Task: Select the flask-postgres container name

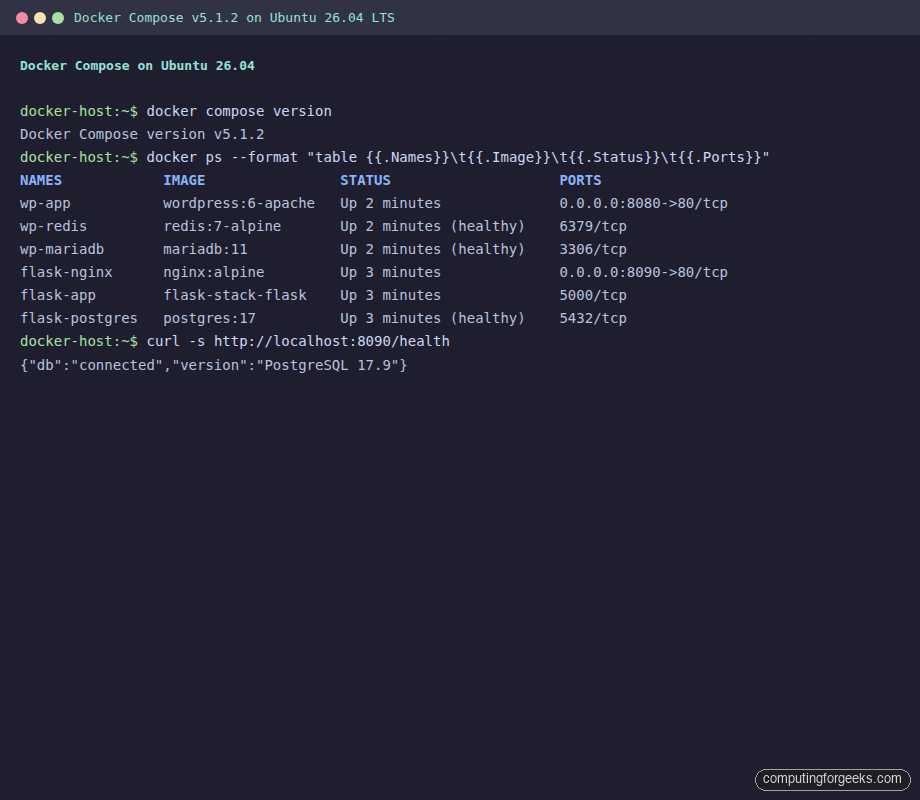Action: 79,318
